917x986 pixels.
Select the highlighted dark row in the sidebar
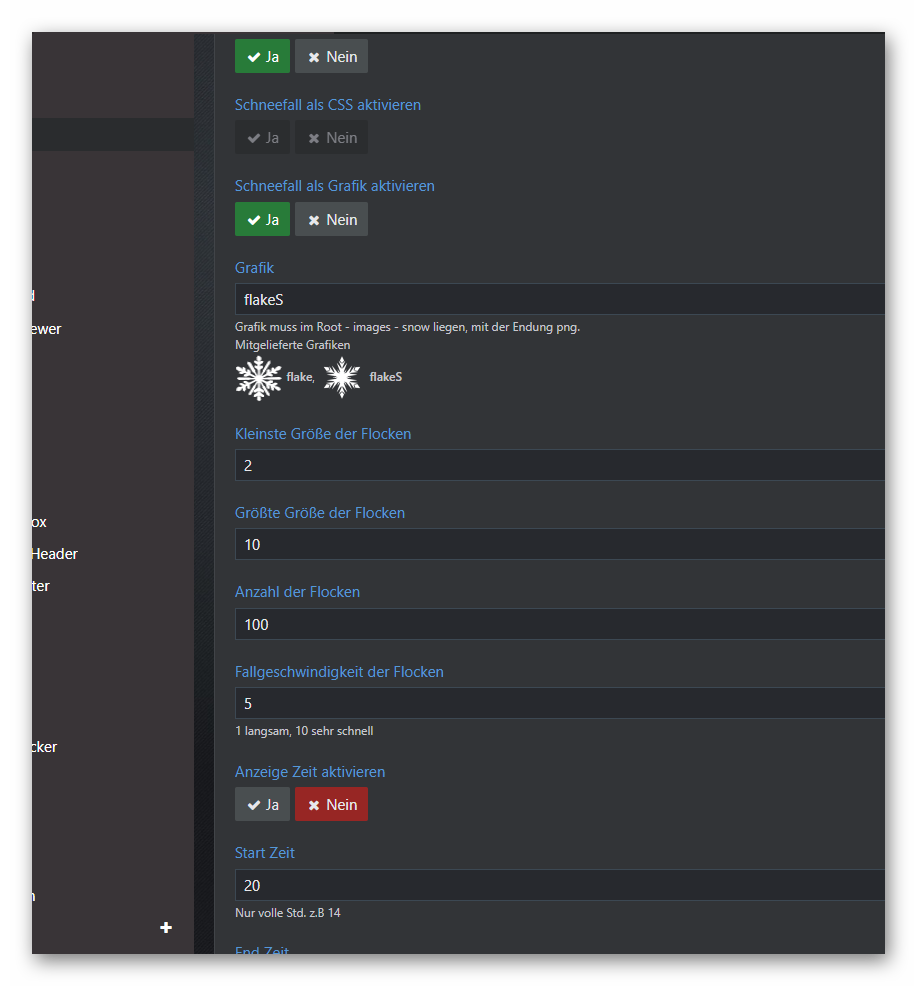pos(112,135)
